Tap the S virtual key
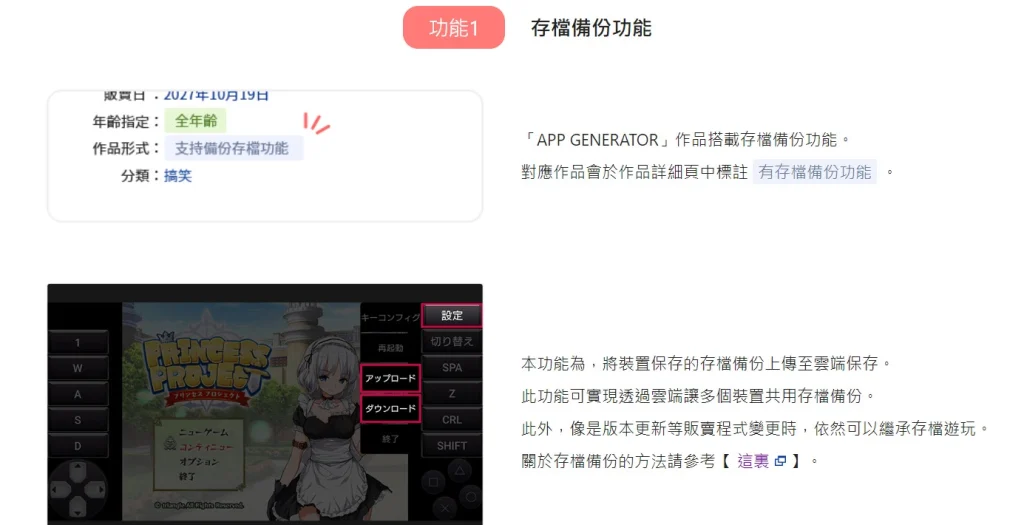This screenshot has height=525, width=1024. (x=78, y=421)
